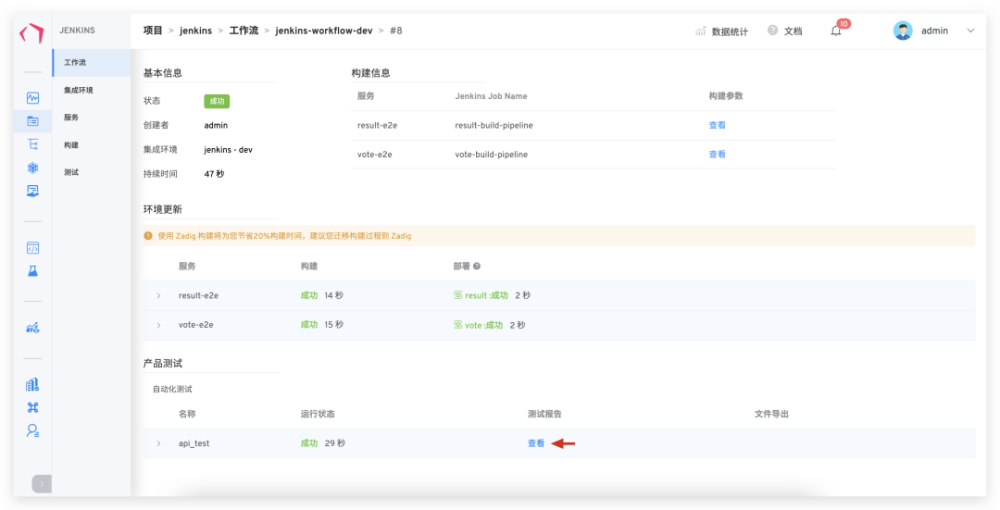The image size is (1000, 510).
Task: Open the status monitor sidebar icon
Action: 33,98
